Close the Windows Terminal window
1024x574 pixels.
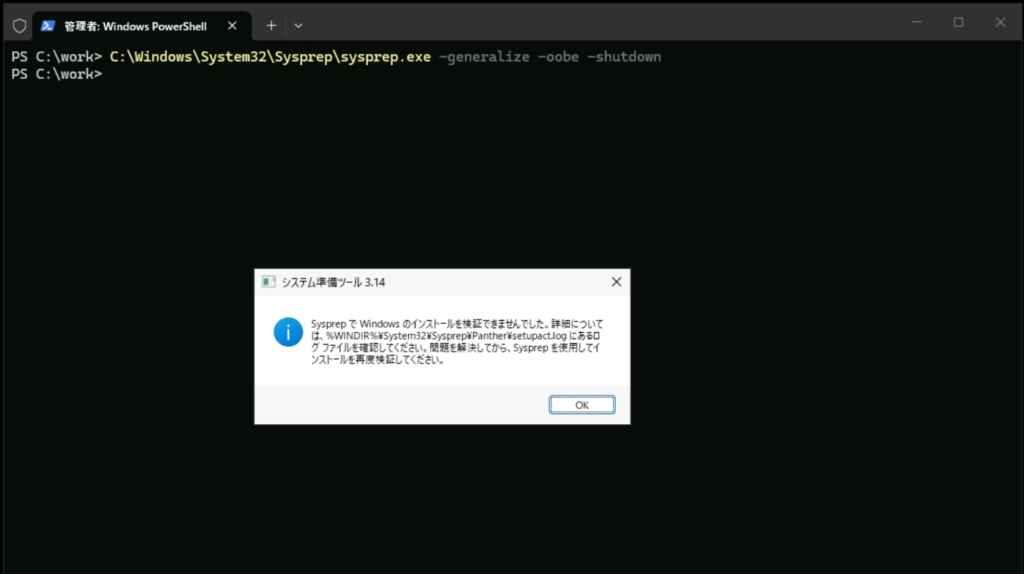pyautogui.click(x=1001, y=22)
